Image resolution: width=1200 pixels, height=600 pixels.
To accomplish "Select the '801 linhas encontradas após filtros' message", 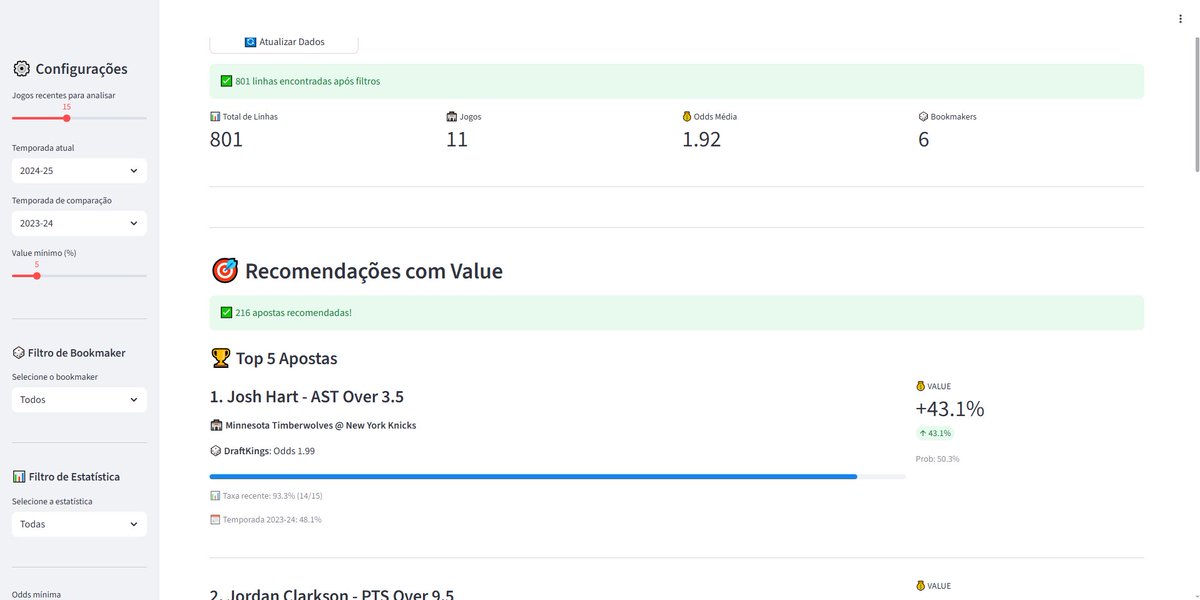I will pyautogui.click(x=308, y=81).
